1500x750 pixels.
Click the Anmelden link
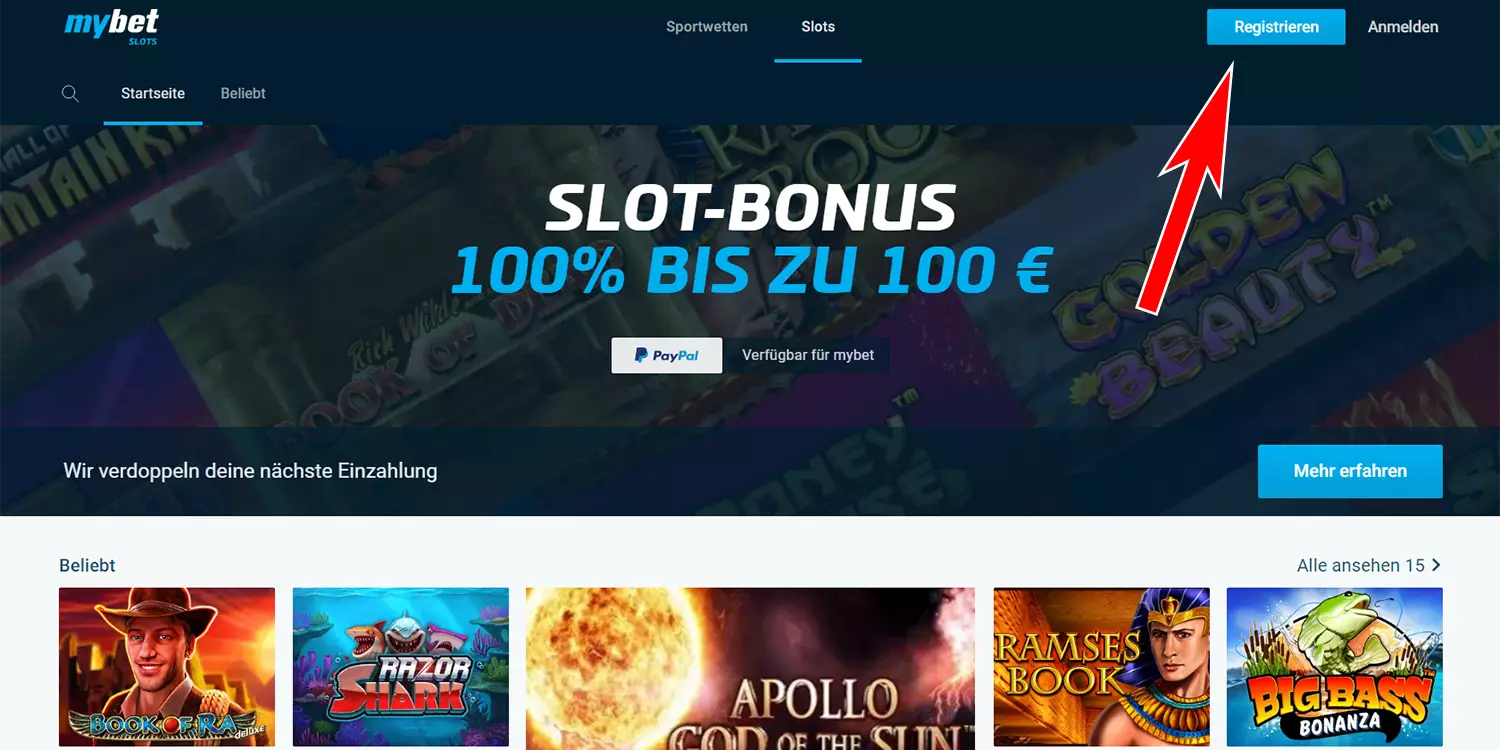coord(1403,27)
